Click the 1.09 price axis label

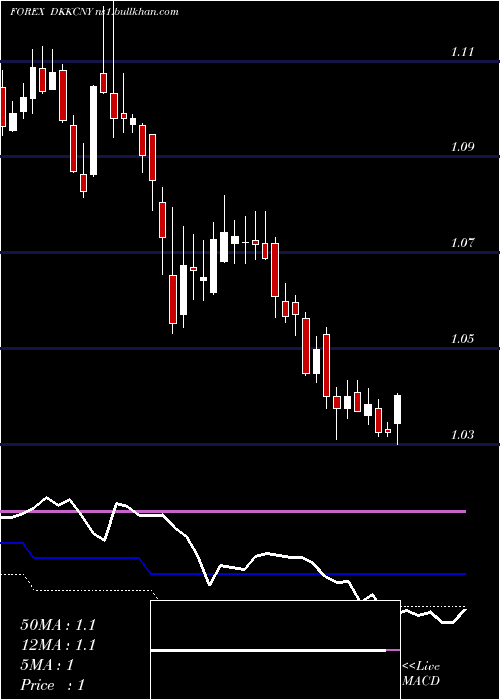click(x=462, y=147)
